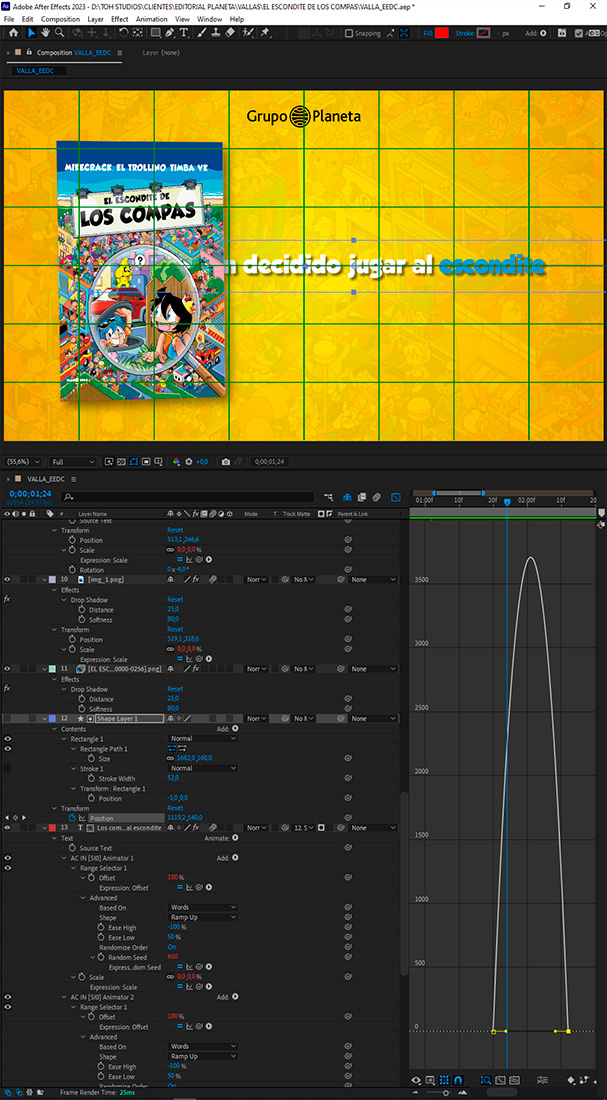
Task: Switch to the Layer (none) viewer tab
Action: pos(161,53)
